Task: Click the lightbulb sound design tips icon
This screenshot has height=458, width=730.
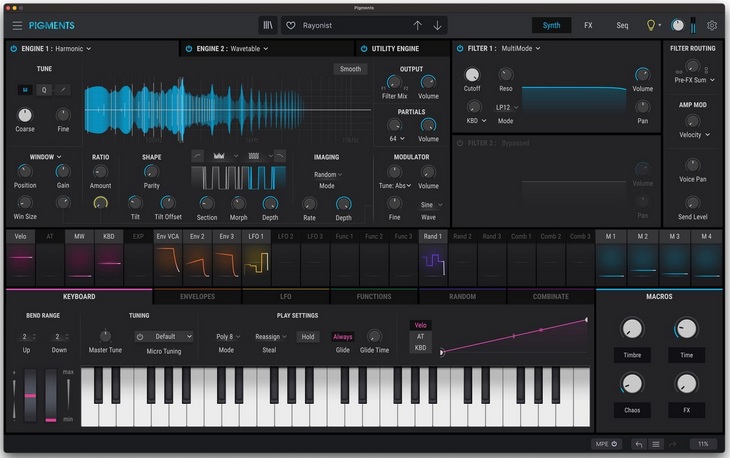Action: tap(651, 26)
